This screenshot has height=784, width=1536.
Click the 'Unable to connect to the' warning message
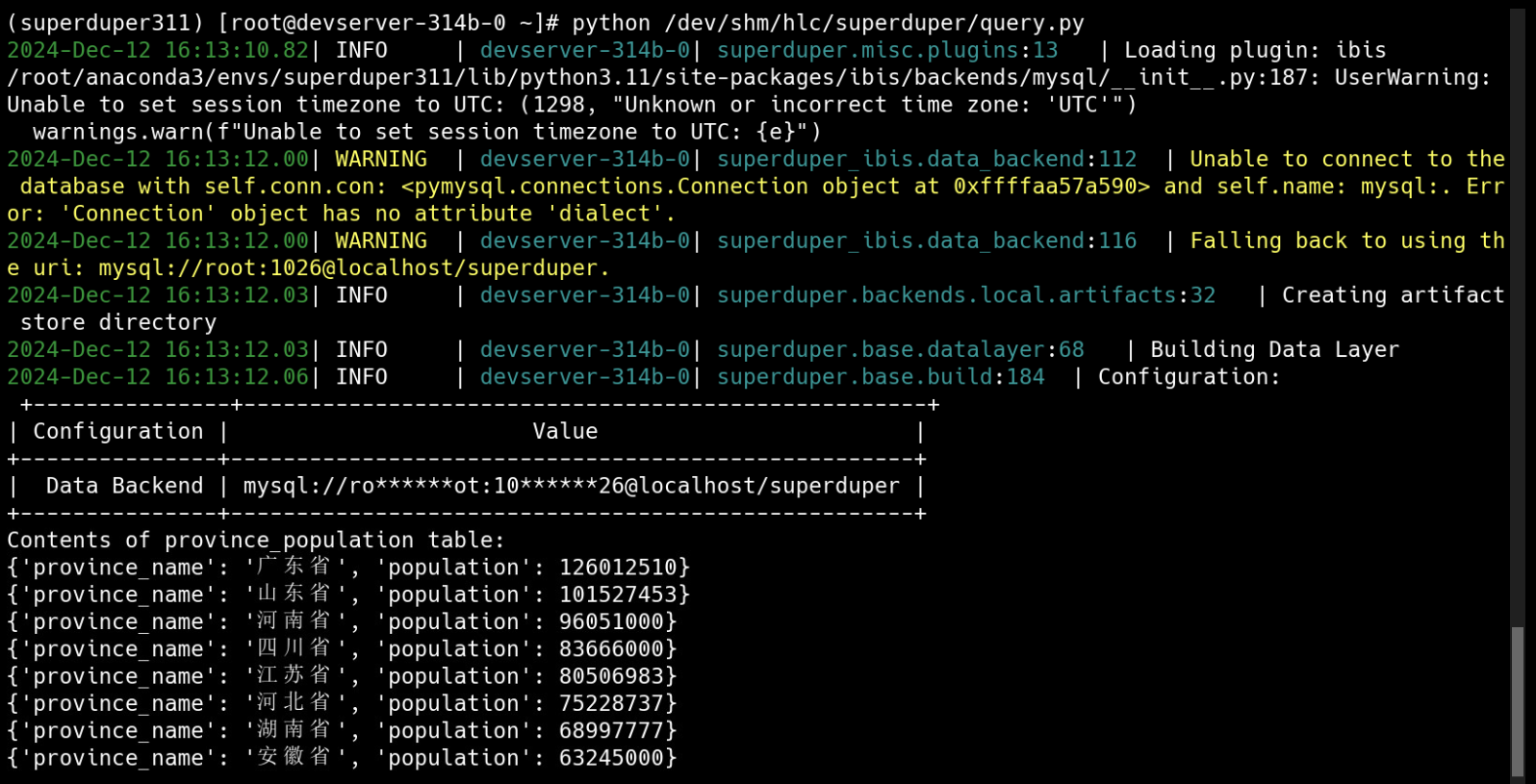(x=1347, y=159)
